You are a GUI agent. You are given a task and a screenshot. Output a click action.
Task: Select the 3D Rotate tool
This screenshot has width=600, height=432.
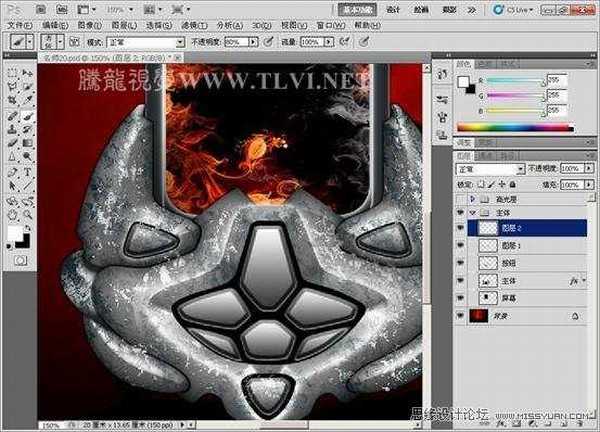tap(13, 201)
